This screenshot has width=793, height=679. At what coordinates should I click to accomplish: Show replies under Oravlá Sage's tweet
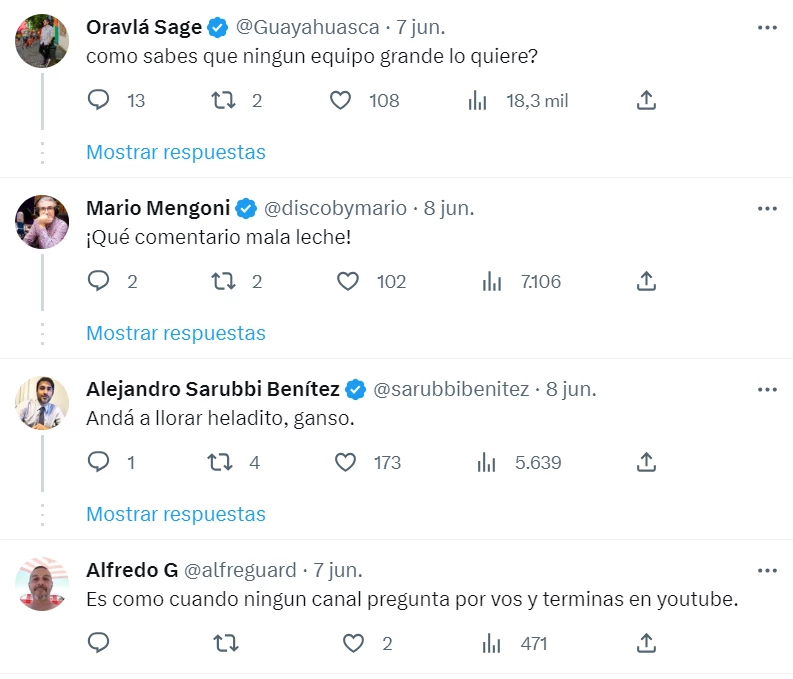click(176, 152)
